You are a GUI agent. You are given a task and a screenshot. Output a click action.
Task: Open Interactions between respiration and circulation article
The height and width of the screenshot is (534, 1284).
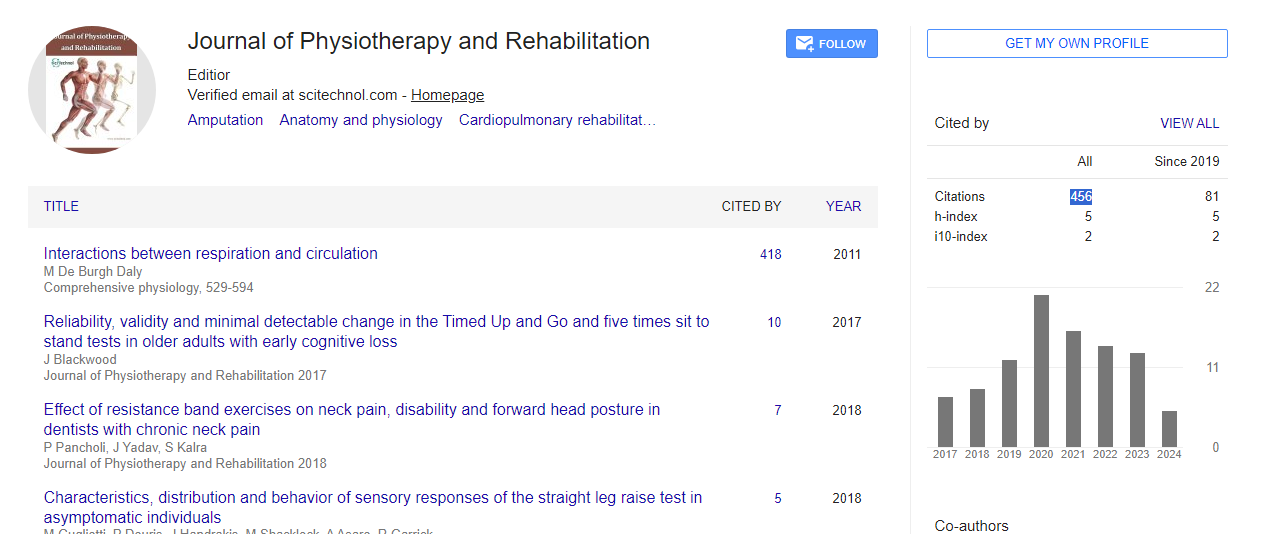[x=211, y=254]
